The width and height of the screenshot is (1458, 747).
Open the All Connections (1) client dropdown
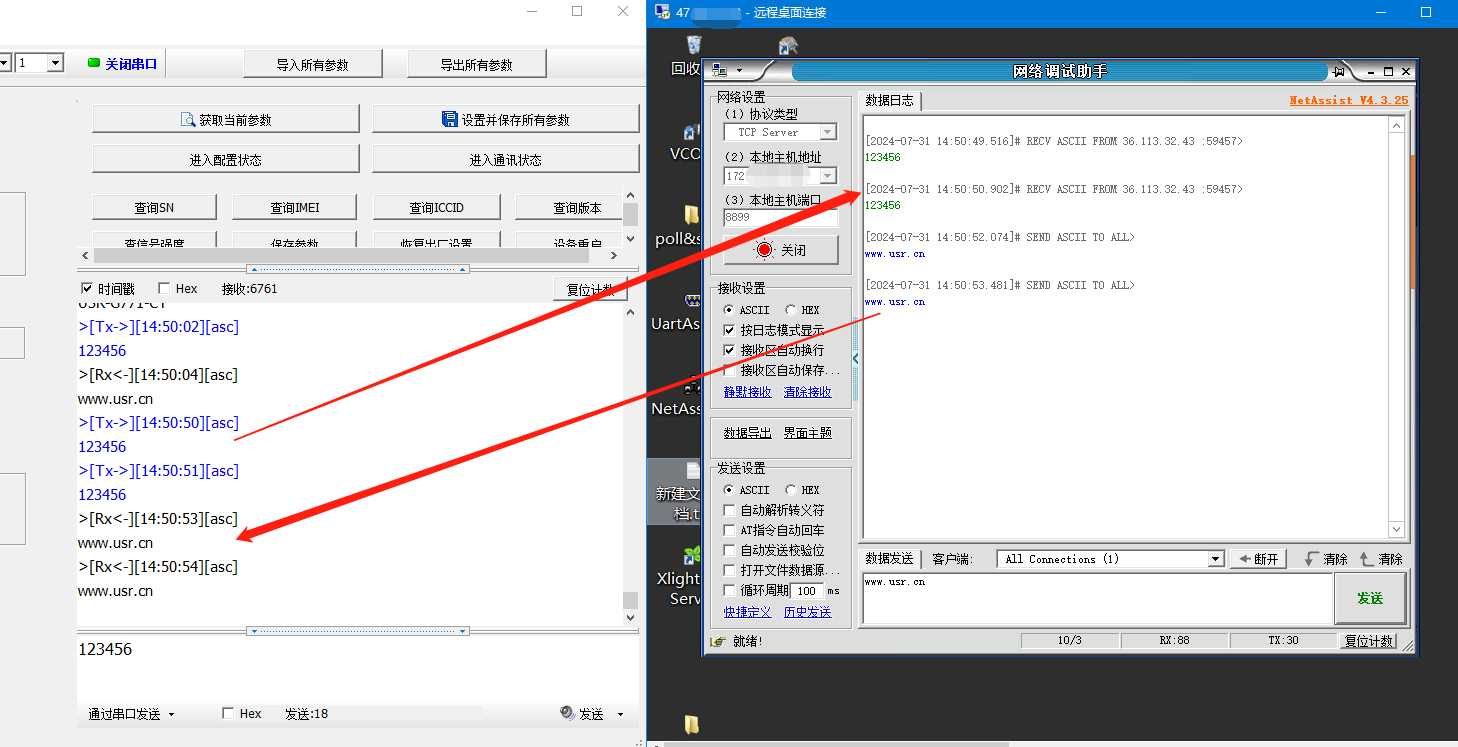pyautogui.click(x=1215, y=559)
